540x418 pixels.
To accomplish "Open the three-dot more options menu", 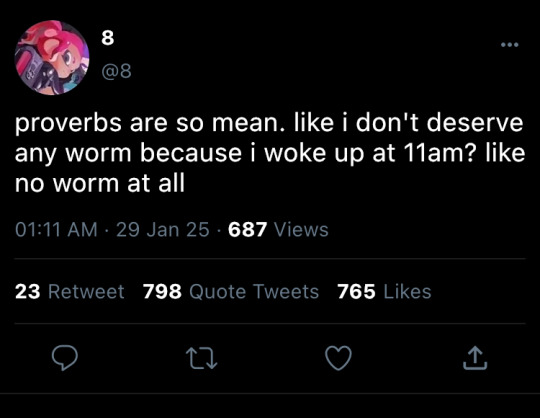I will 510,45.
